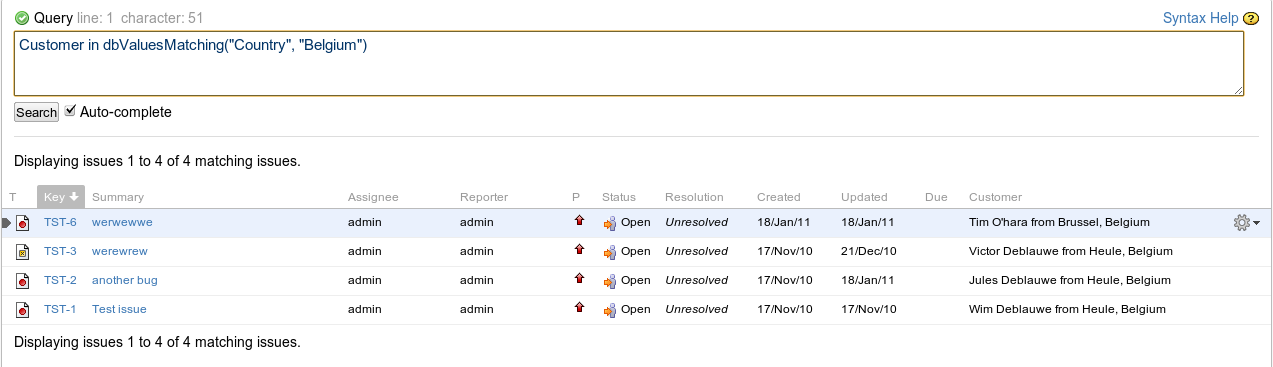Toggle the Auto-complete checkbox
Viewport: 1273px width, 367px height.
click(70, 111)
